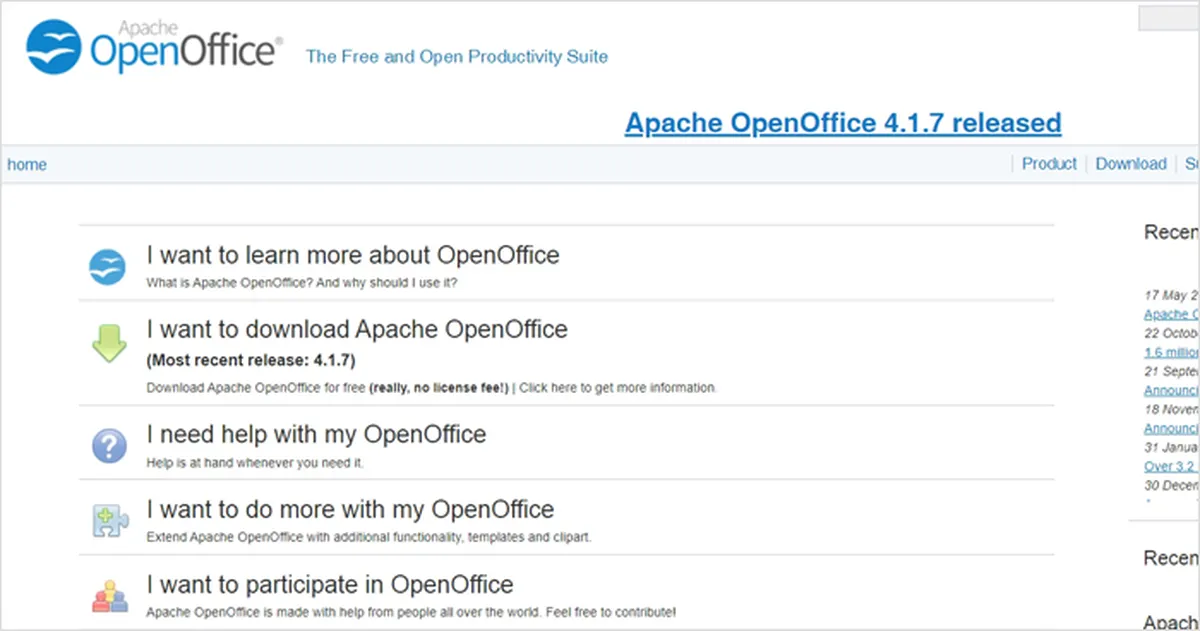Open the Download menu item
The image size is (1200, 631).
coord(1131,164)
